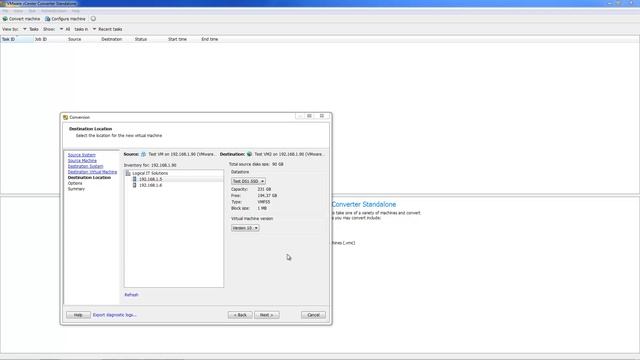Open the Recent tasks filter dropdown

pos(107,29)
